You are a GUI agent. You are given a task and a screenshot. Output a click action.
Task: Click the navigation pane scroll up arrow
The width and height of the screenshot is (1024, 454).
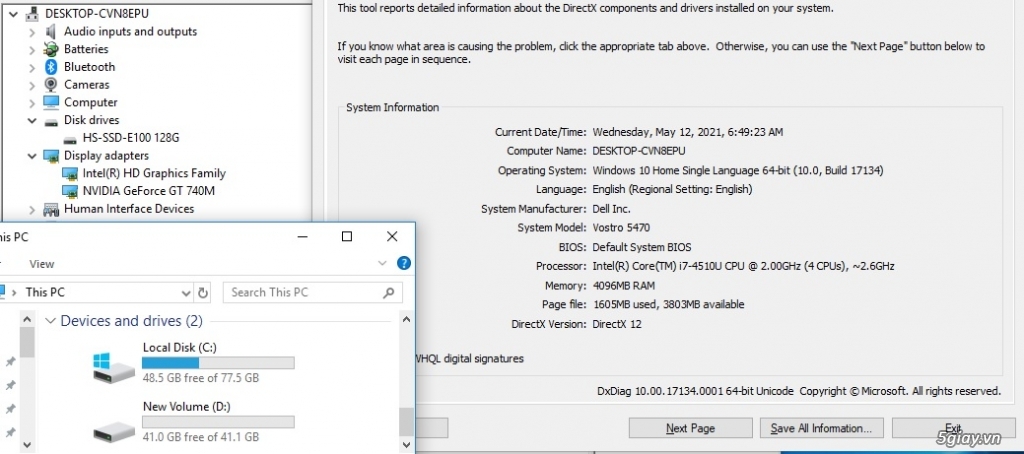click(27, 320)
